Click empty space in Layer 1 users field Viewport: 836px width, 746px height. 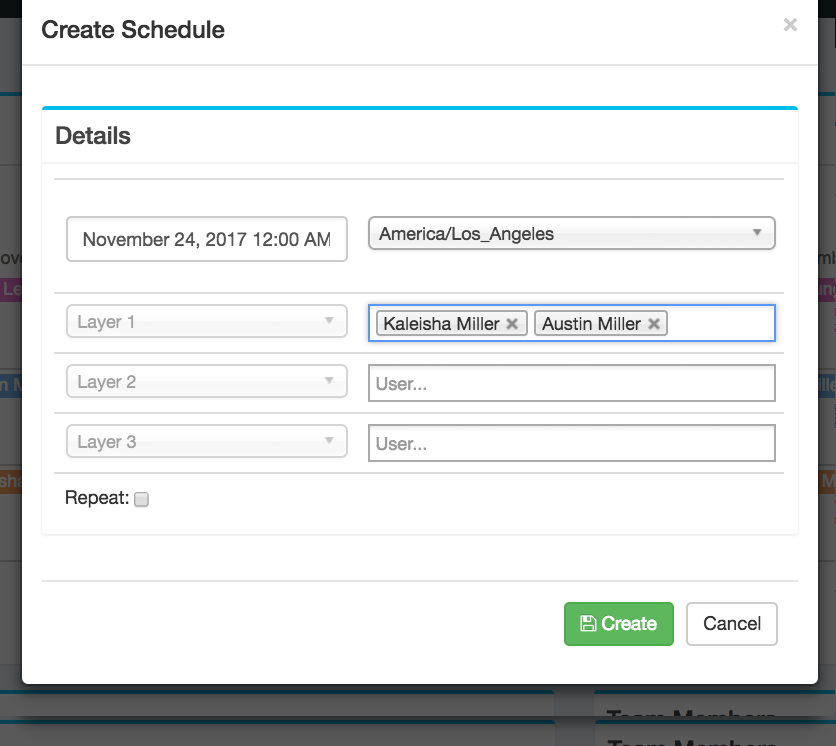(720, 323)
